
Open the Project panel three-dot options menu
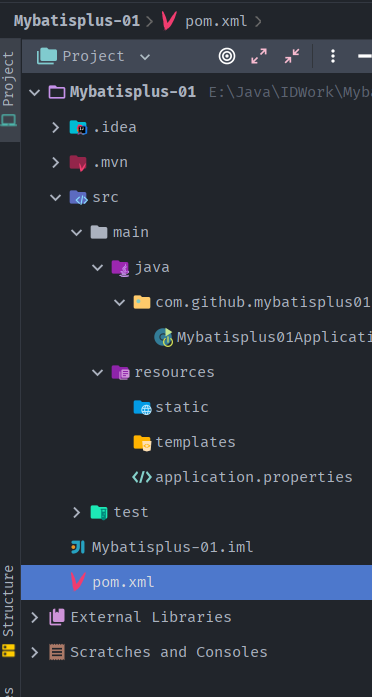[x=333, y=56]
